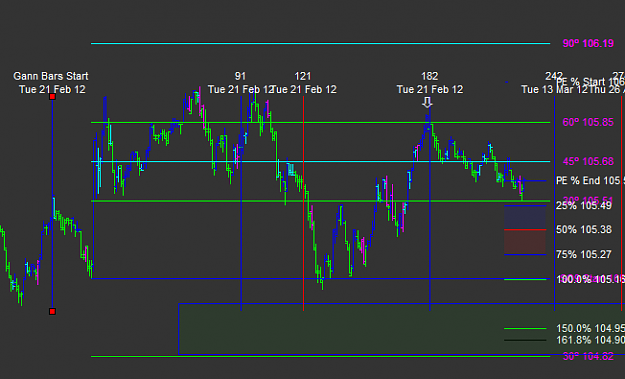
Task: Click the '30° 104.82' level label
Action: click(x=588, y=356)
